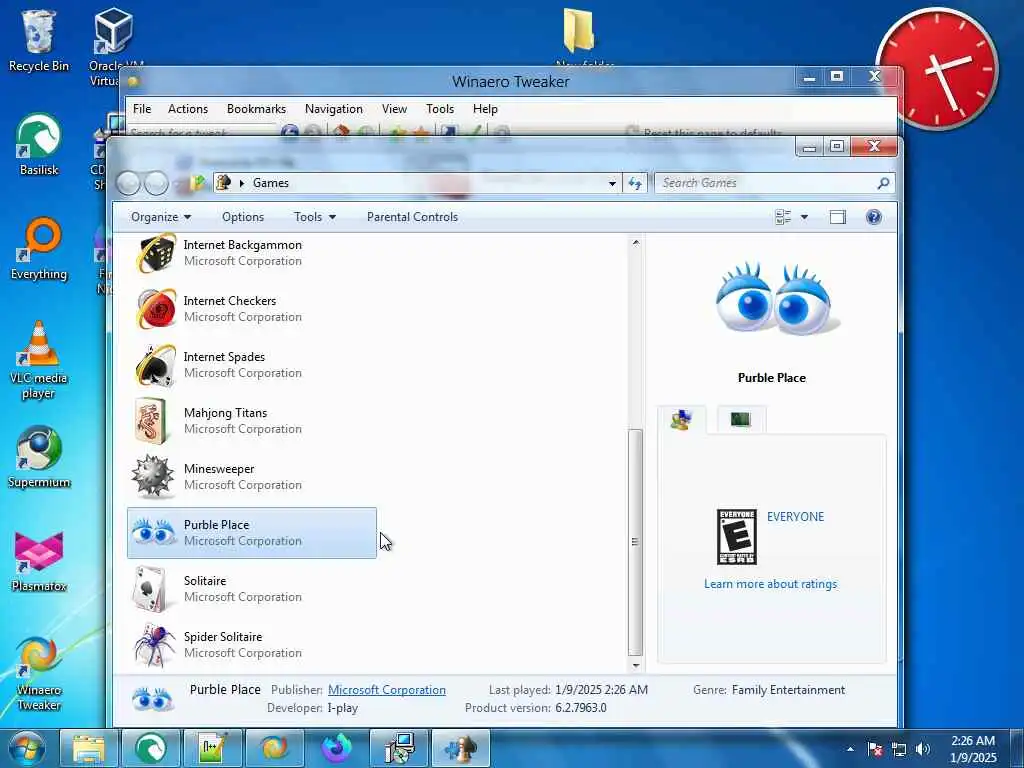Switch to the performance tab in preview pane
1024x768 pixels.
pyautogui.click(x=741, y=420)
